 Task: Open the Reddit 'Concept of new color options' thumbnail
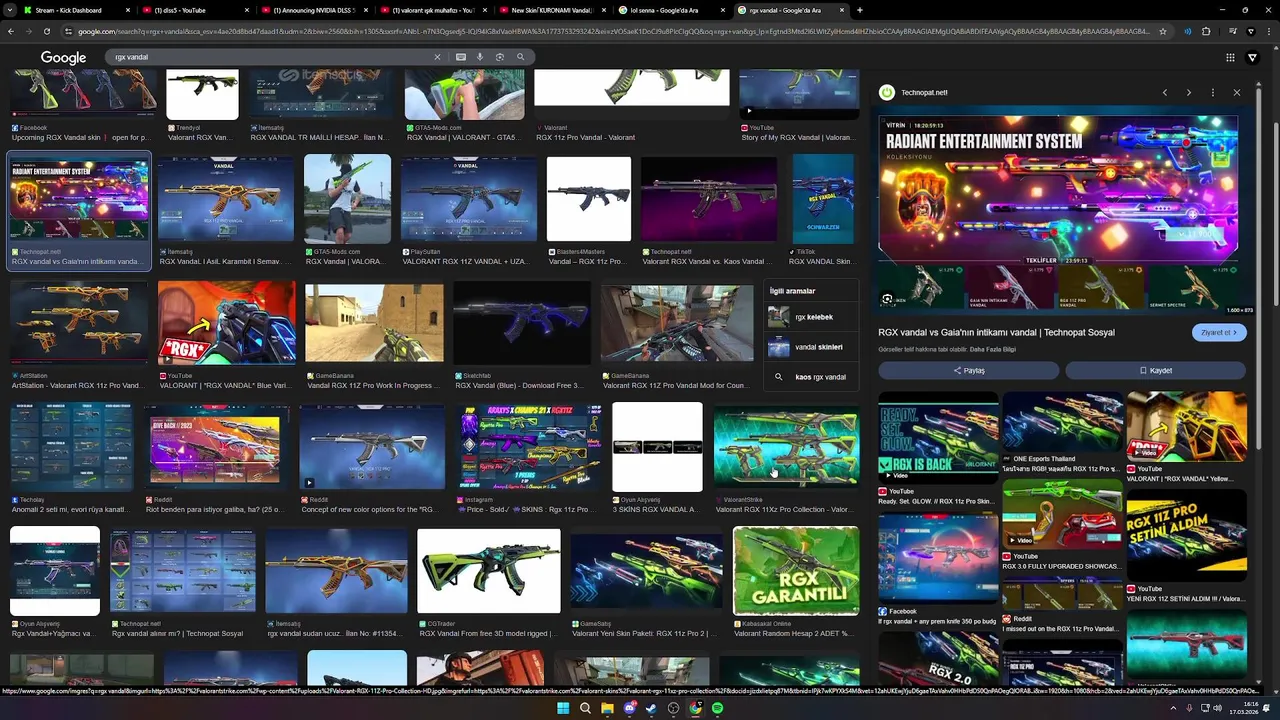[372, 447]
